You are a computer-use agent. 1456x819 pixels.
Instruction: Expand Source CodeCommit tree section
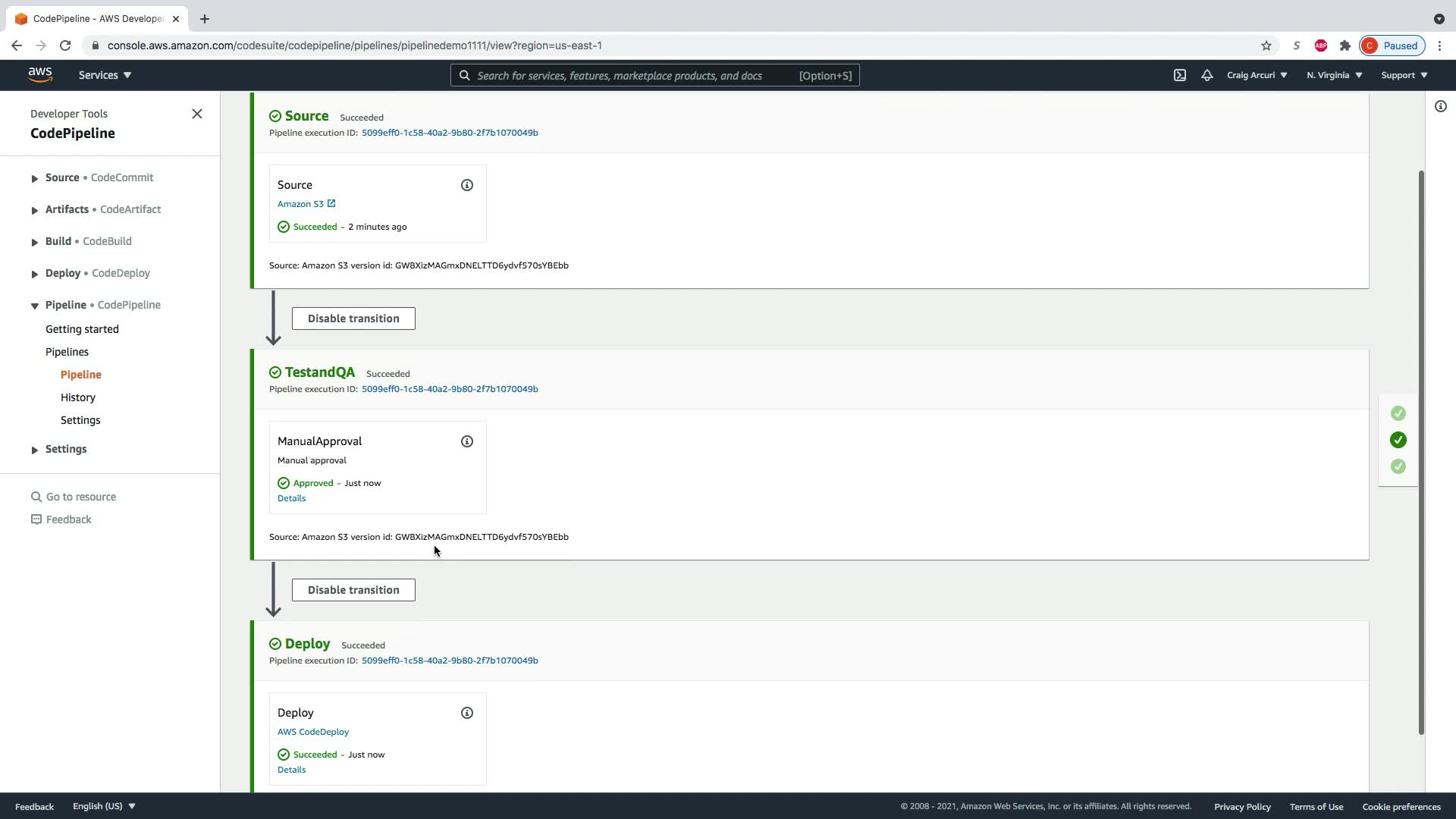click(35, 178)
